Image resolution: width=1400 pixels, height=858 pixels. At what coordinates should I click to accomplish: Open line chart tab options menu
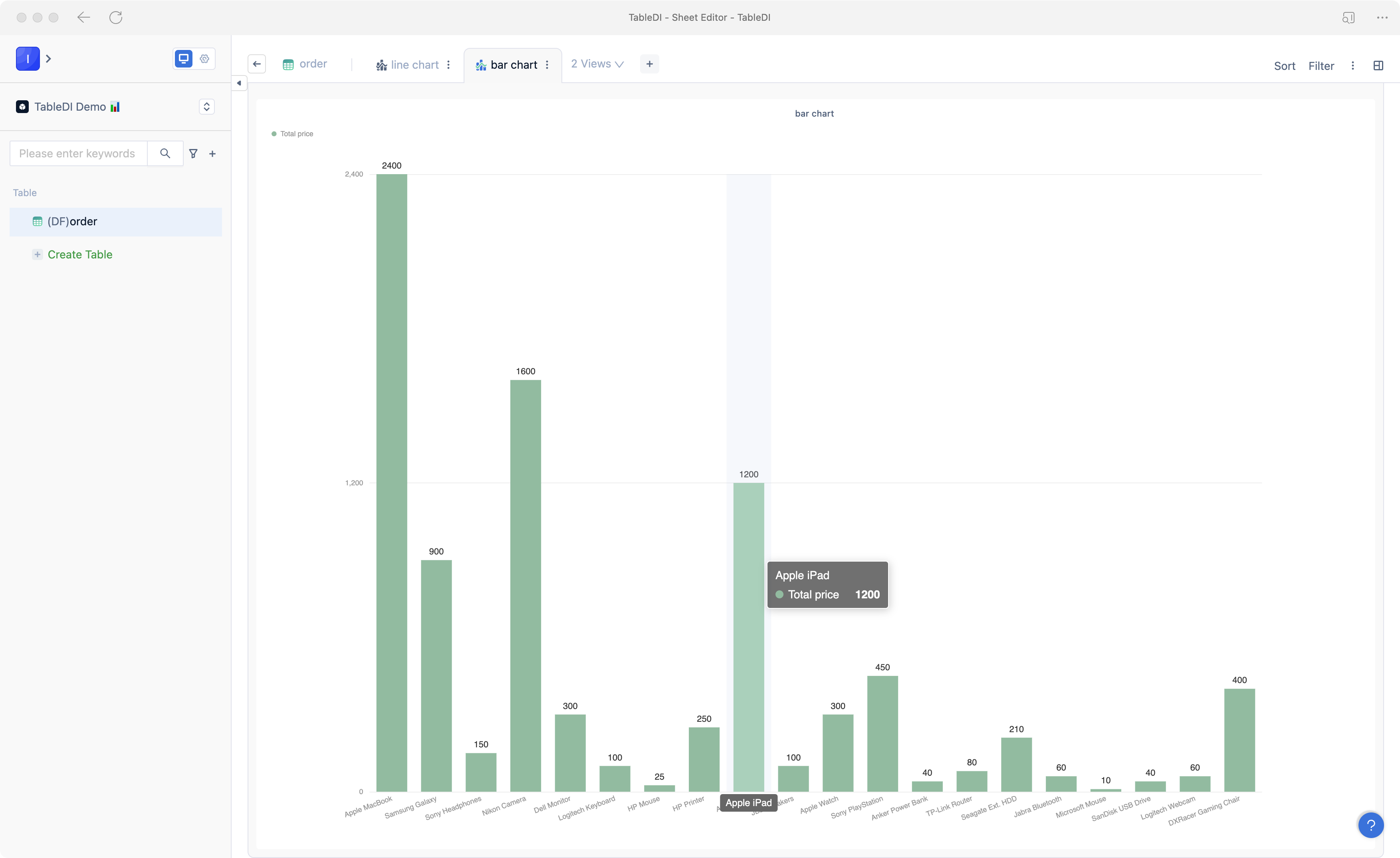[448, 65]
